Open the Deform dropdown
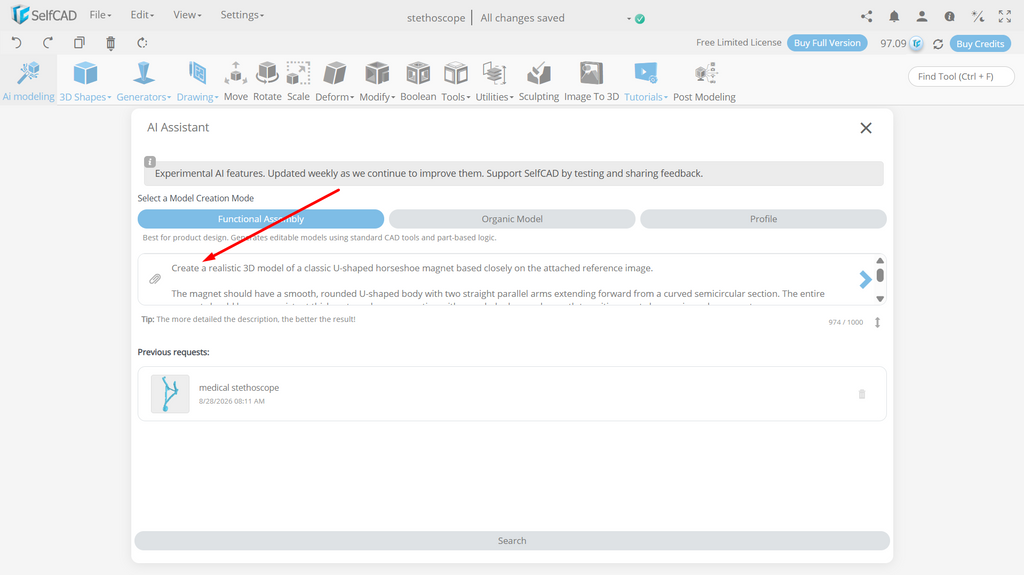Screen dimensions: 1024x575 (x=334, y=81)
